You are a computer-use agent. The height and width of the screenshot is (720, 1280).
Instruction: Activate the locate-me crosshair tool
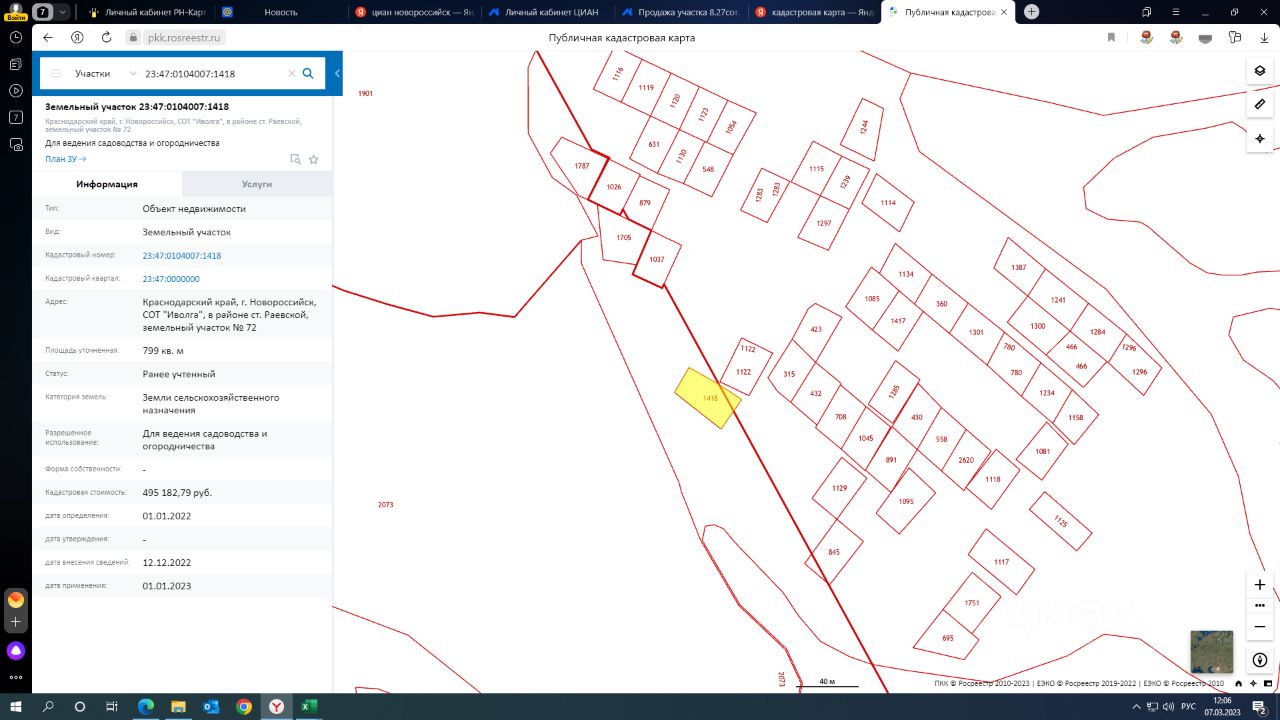coord(1260,138)
